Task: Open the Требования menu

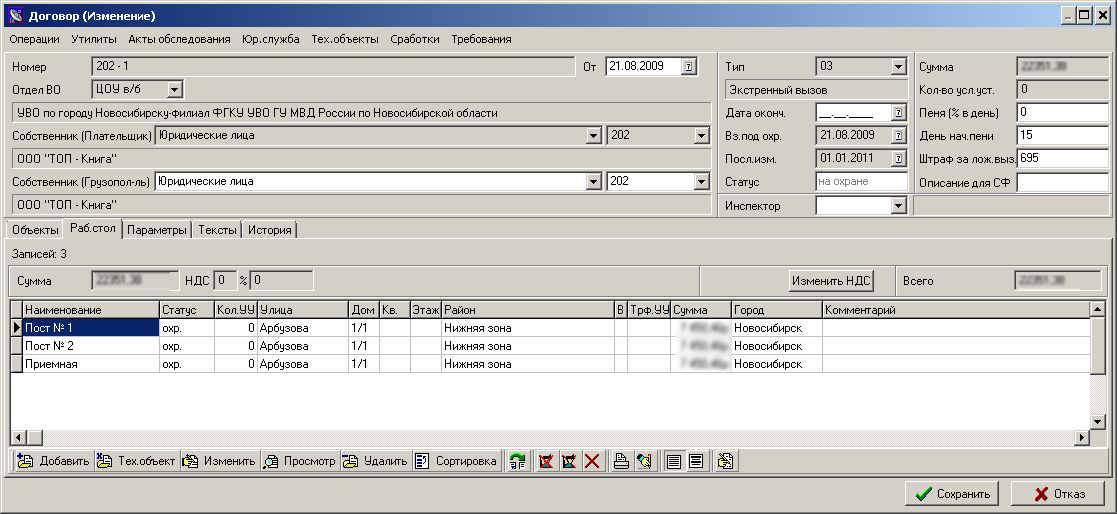Action: 482,39
